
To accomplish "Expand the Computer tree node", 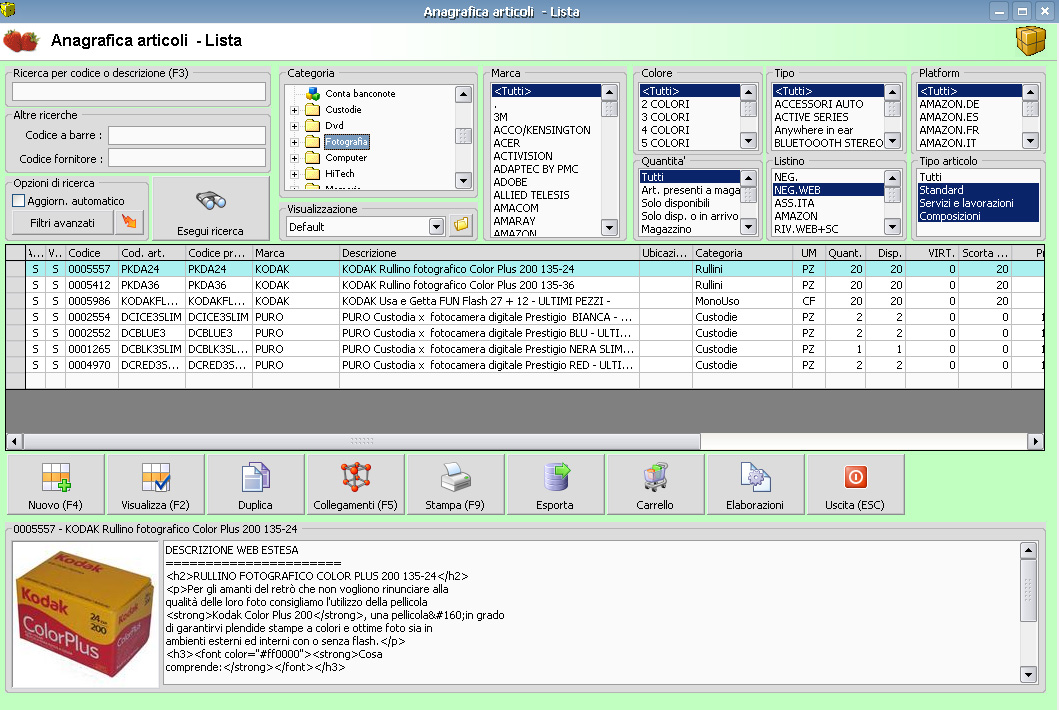I will [294, 159].
